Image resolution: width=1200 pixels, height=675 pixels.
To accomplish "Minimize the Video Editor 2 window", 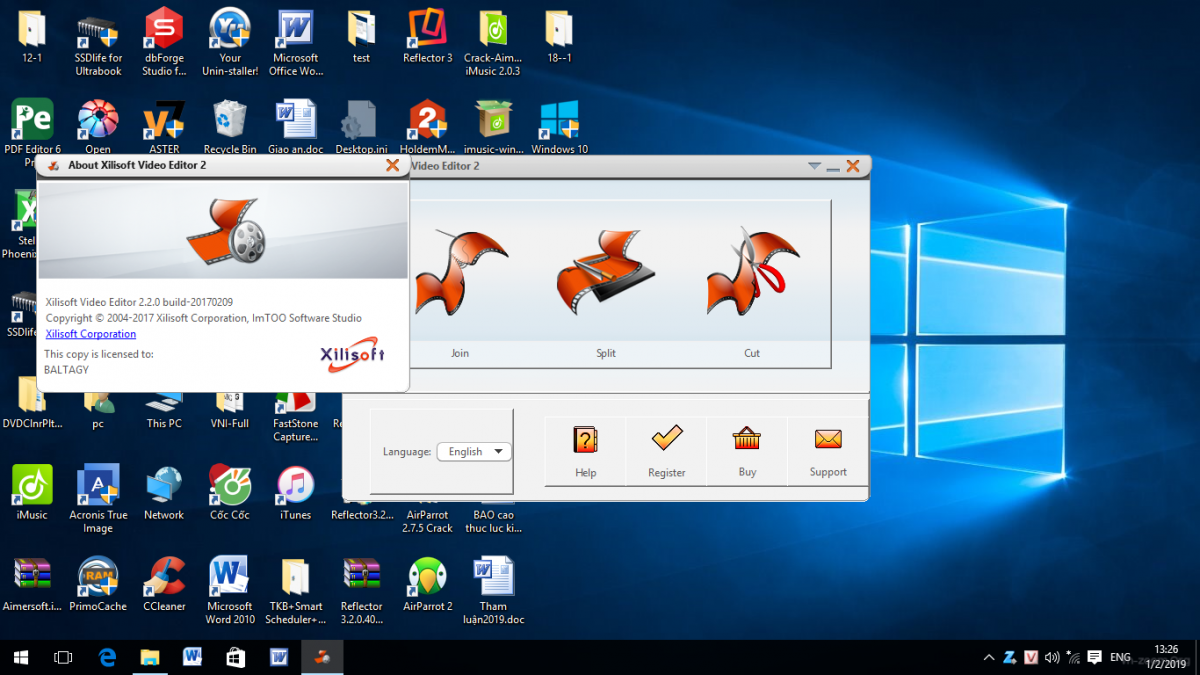I will coord(833,167).
